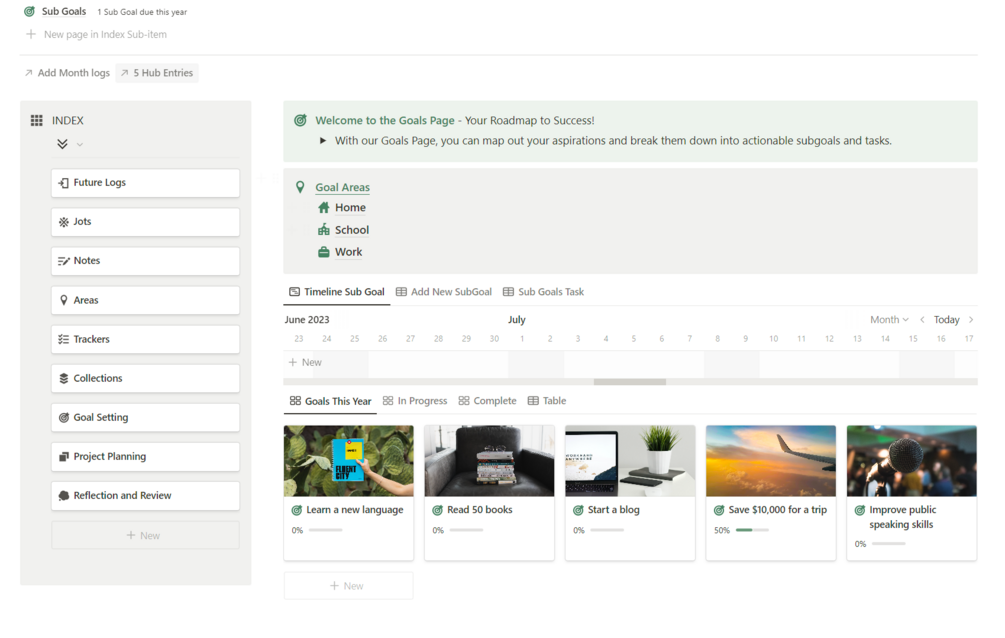
Task: Click the Jots sparkle icon
Action: click(x=63, y=222)
